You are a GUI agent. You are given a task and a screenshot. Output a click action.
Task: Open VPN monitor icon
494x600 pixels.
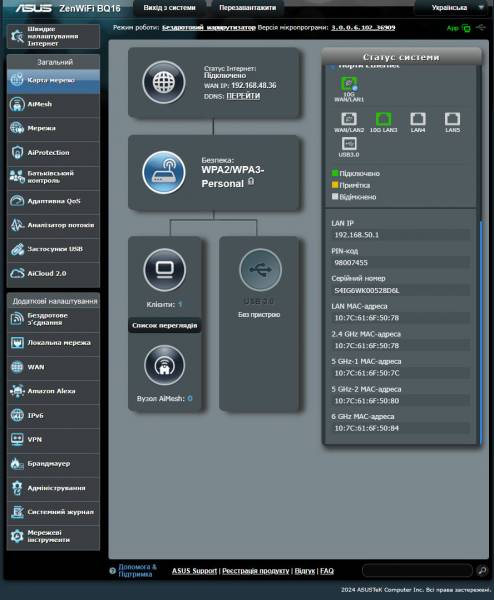point(17,439)
